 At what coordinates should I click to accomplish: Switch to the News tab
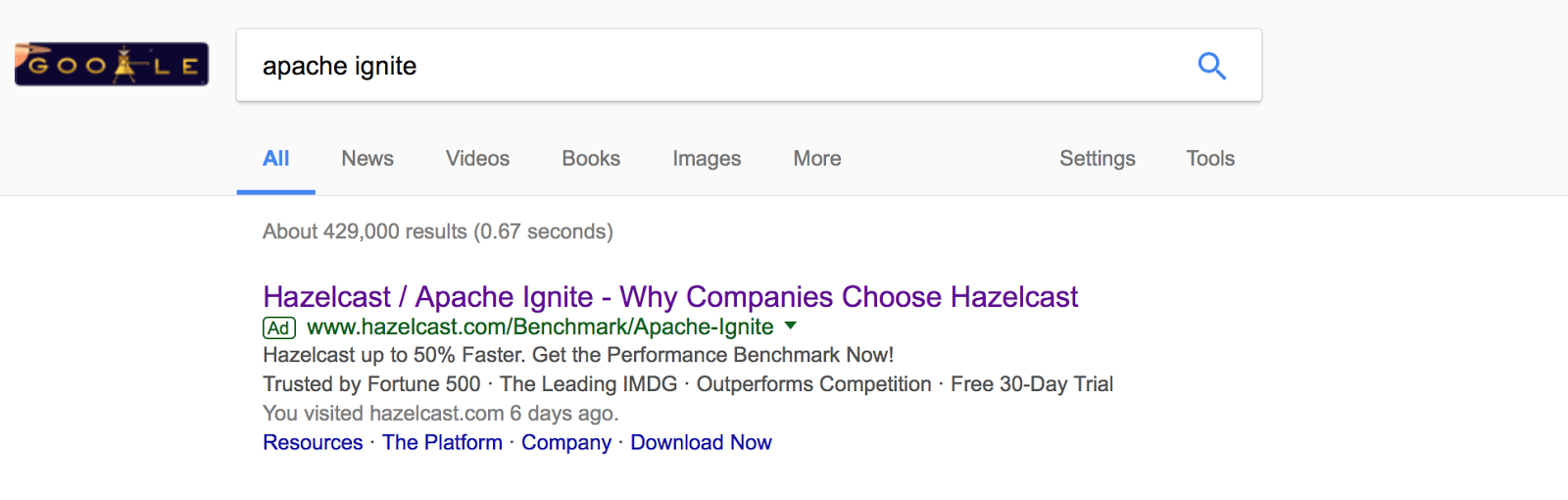pos(367,159)
